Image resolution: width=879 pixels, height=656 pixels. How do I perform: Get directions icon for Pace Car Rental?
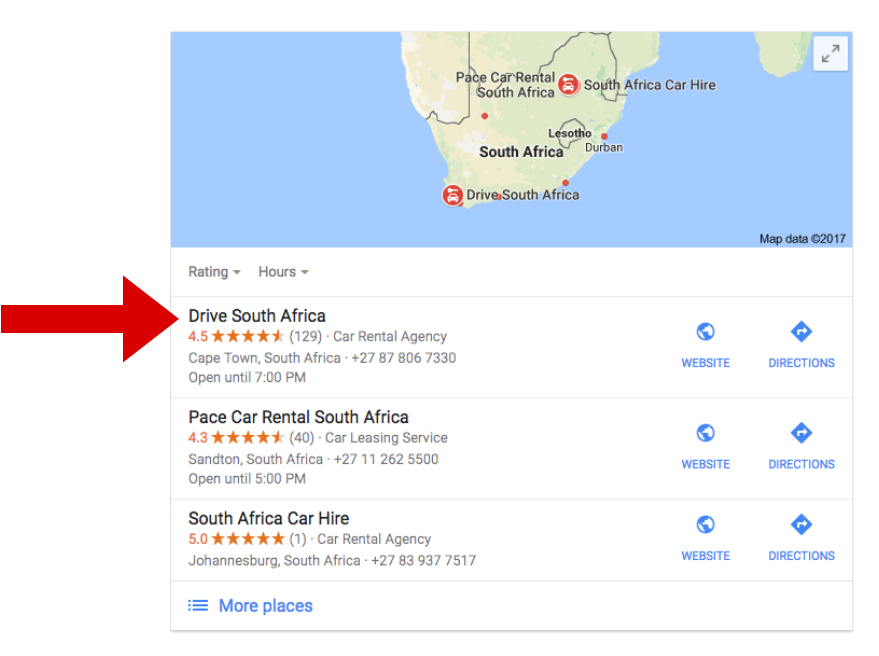coord(801,433)
